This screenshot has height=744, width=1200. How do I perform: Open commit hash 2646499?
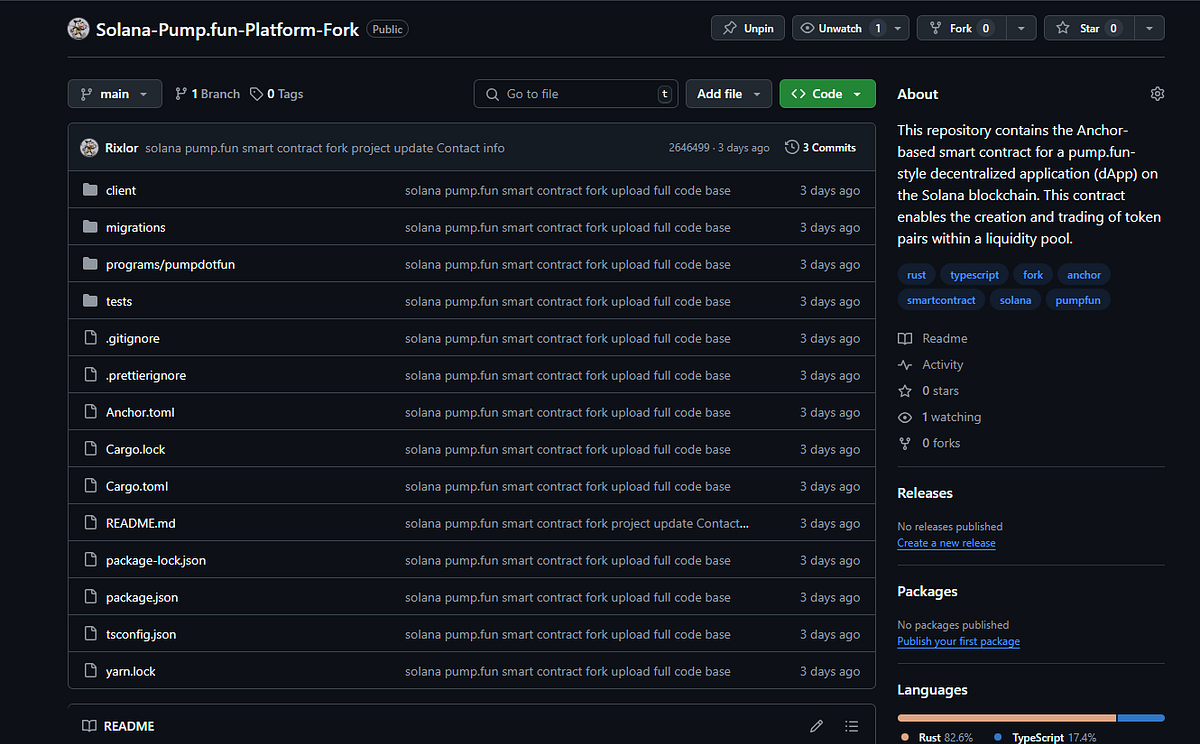[x=690, y=148]
